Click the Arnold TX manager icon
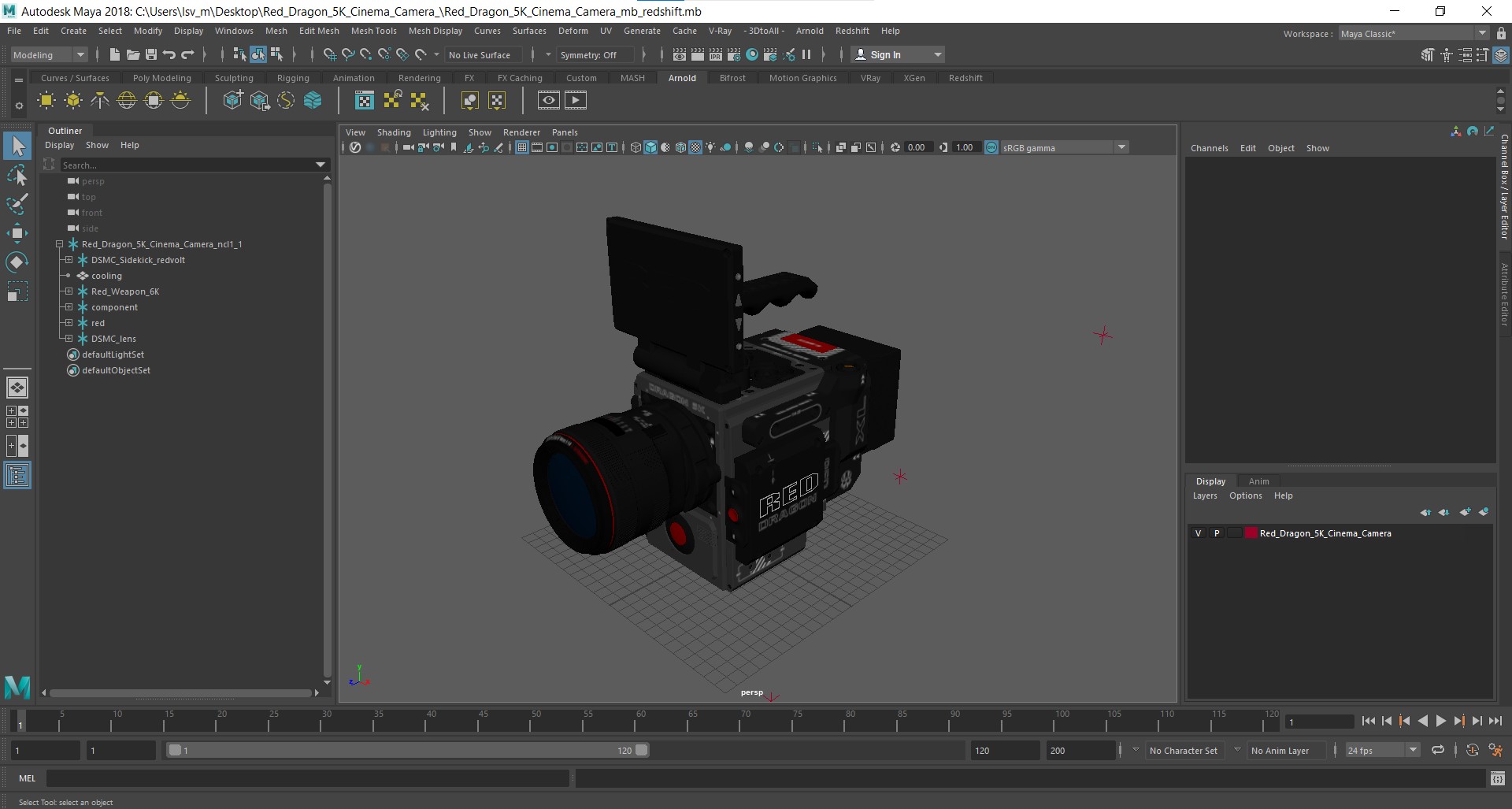This screenshot has width=1512, height=809. tap(364, 100)
